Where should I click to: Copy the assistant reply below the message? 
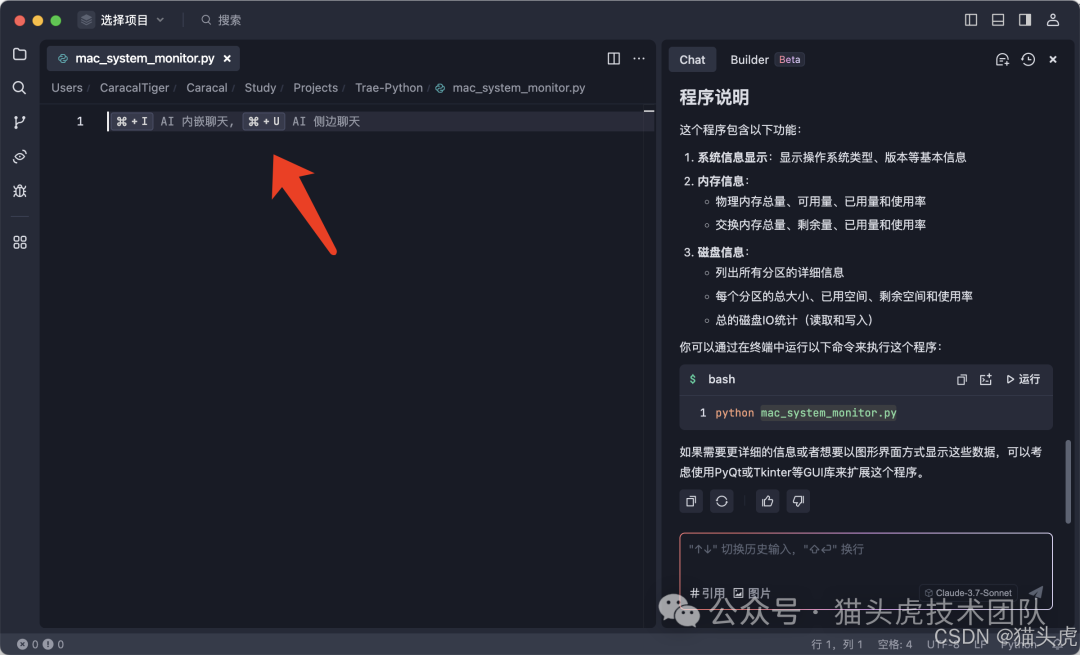(691, 501)
